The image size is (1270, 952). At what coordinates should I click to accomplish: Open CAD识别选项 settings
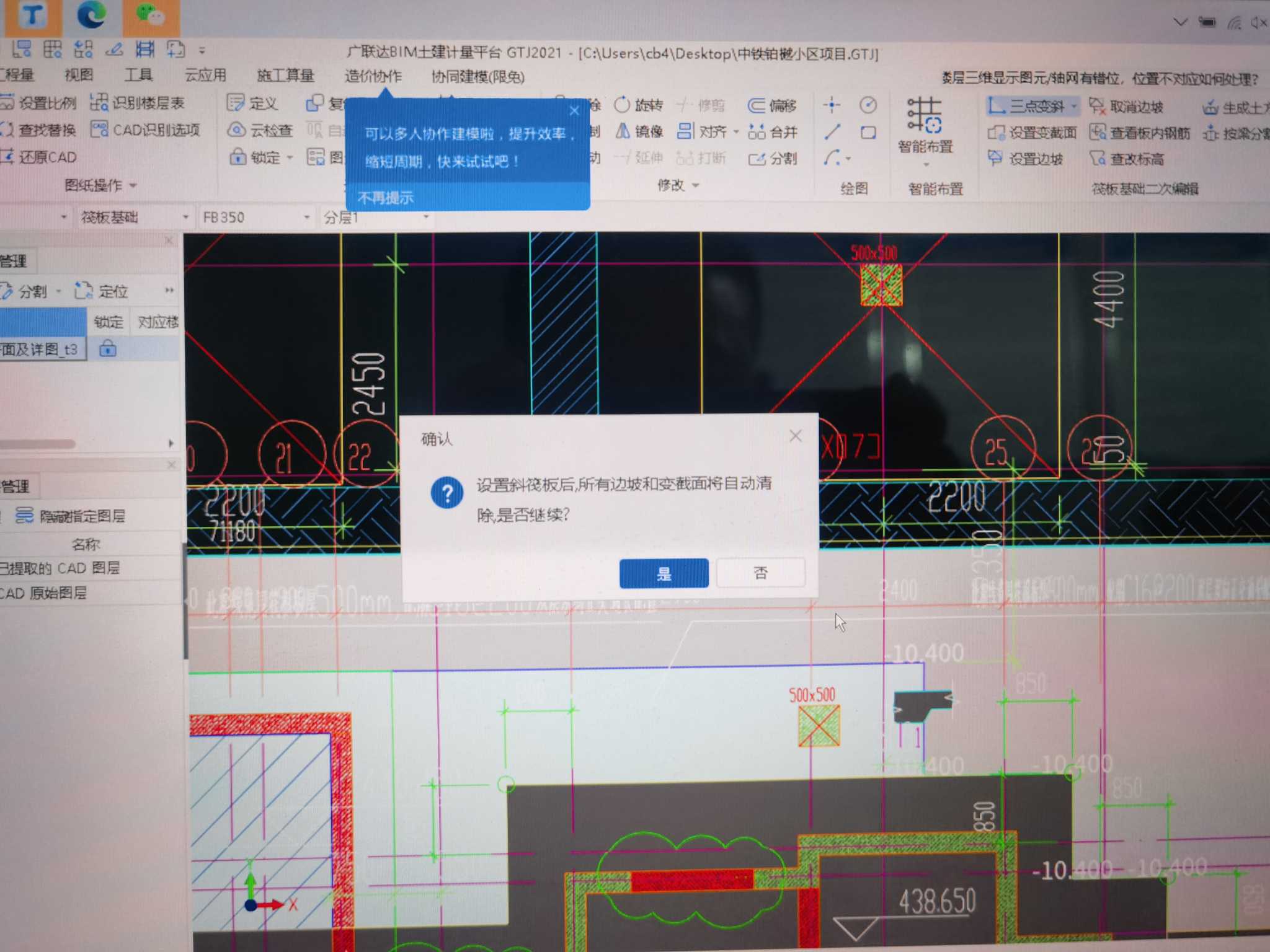click(146, 130)
